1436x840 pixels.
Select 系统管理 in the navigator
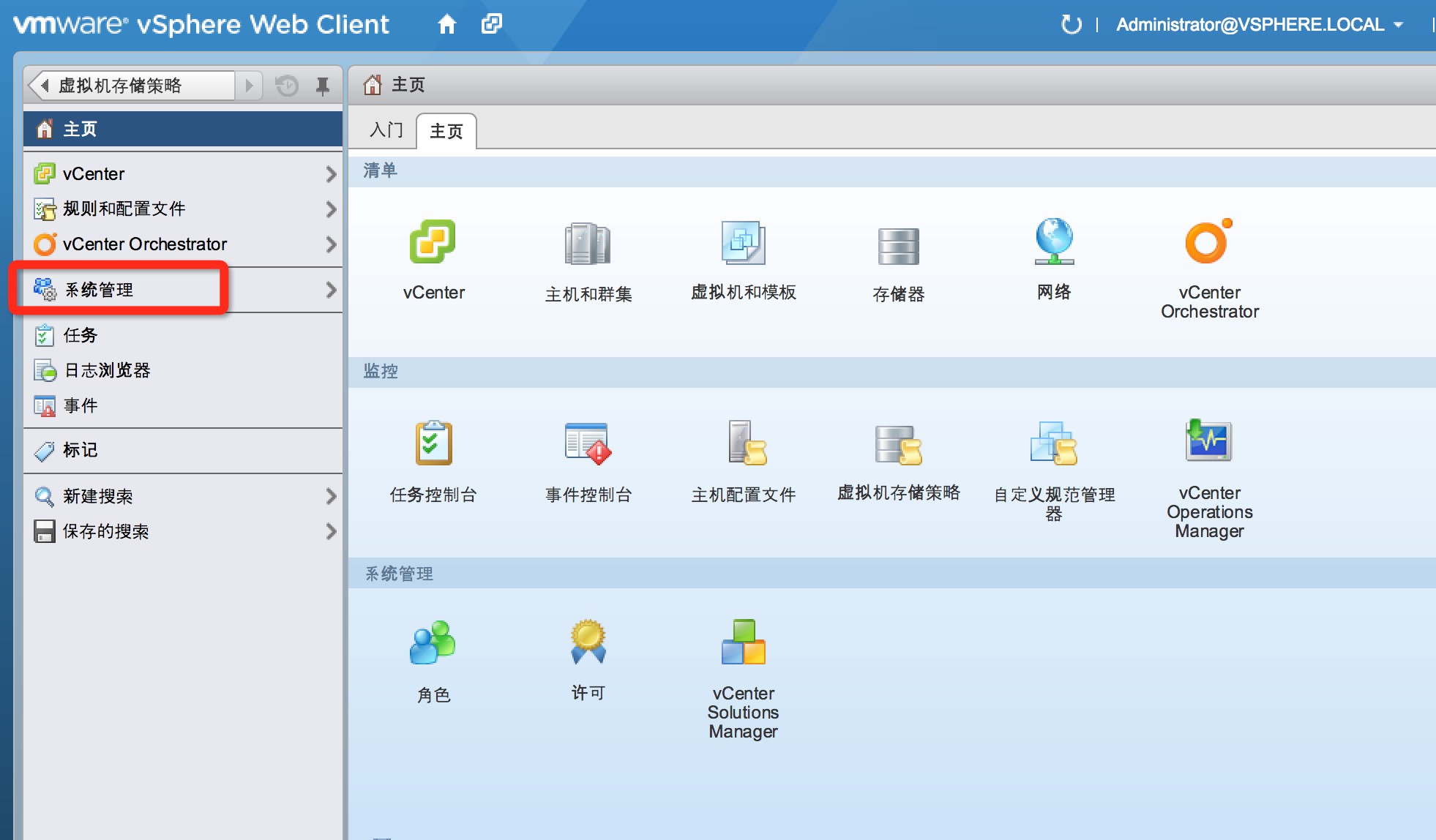pos(183,290)
